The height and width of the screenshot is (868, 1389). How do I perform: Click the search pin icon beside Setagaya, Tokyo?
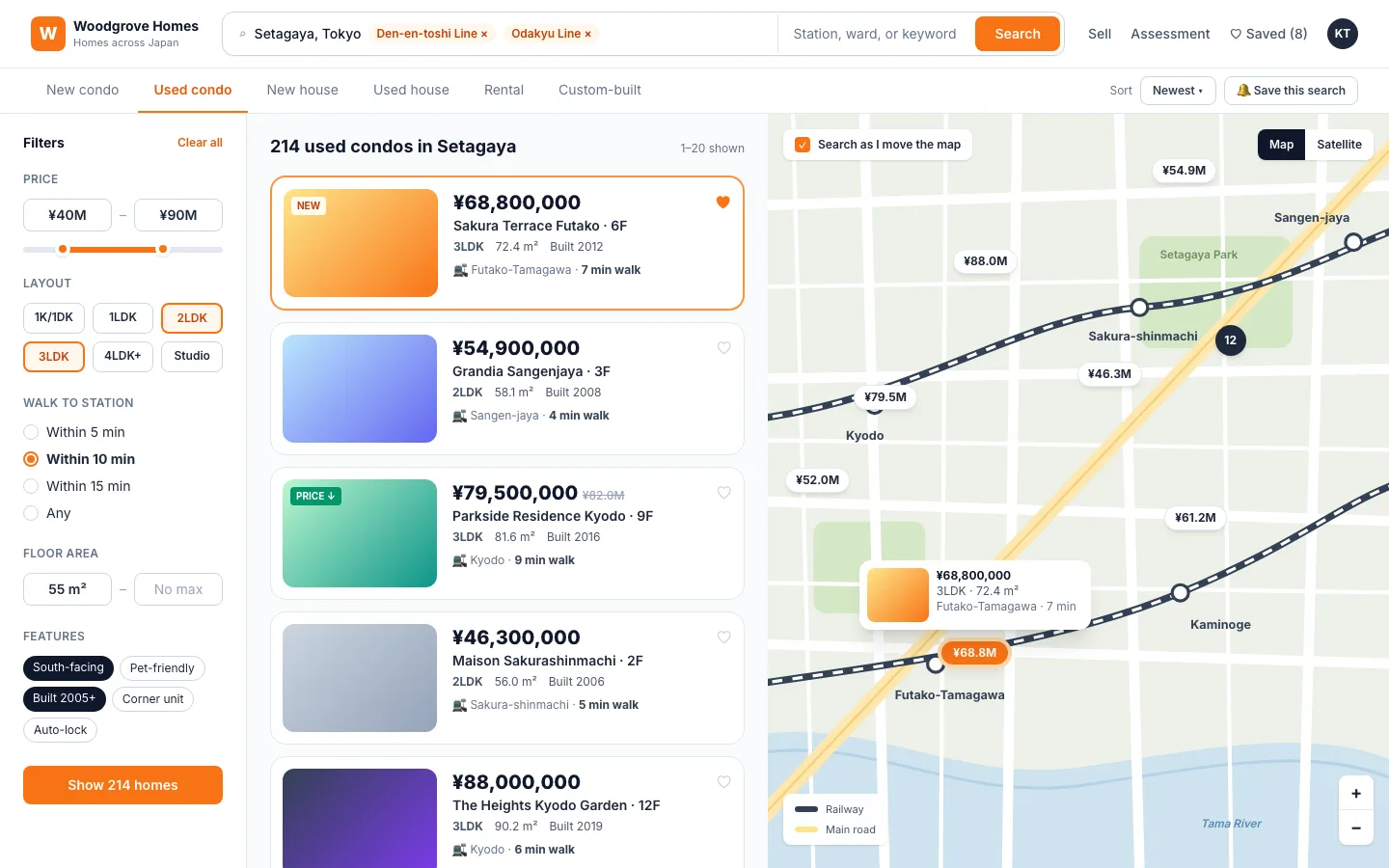[242, 34]
